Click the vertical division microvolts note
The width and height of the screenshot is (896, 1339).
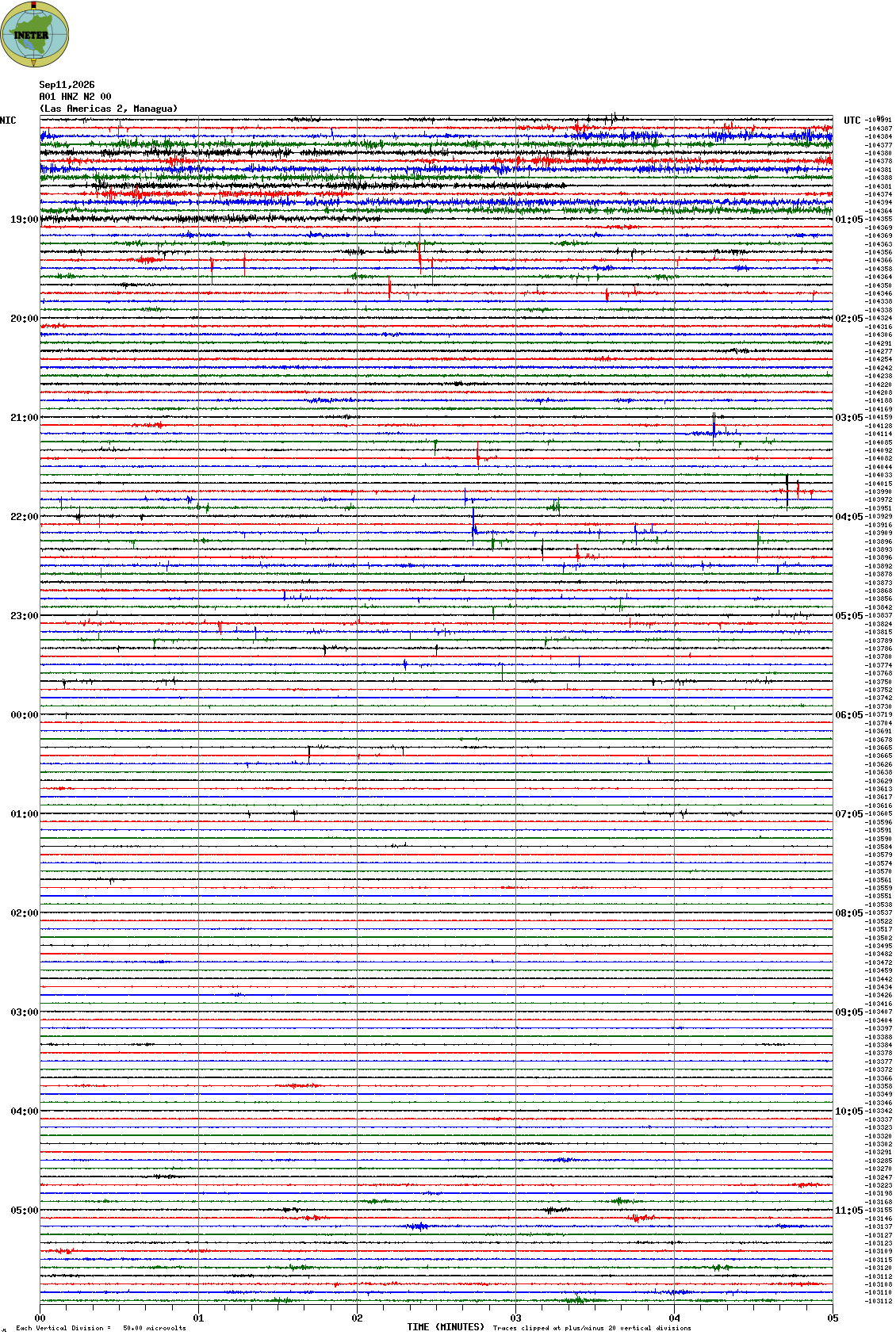101,1328
